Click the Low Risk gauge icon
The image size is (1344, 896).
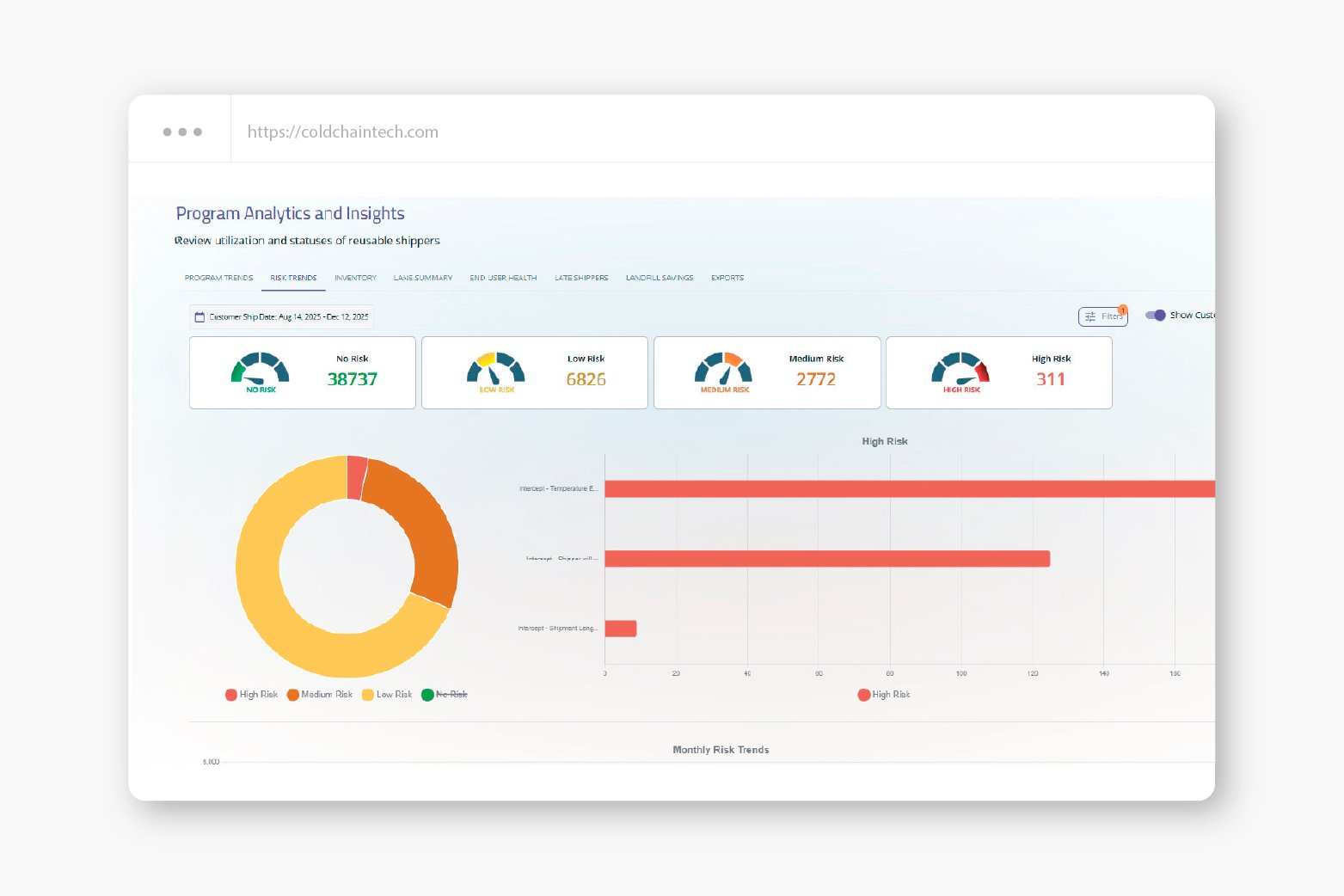click(x=494, y=371)
